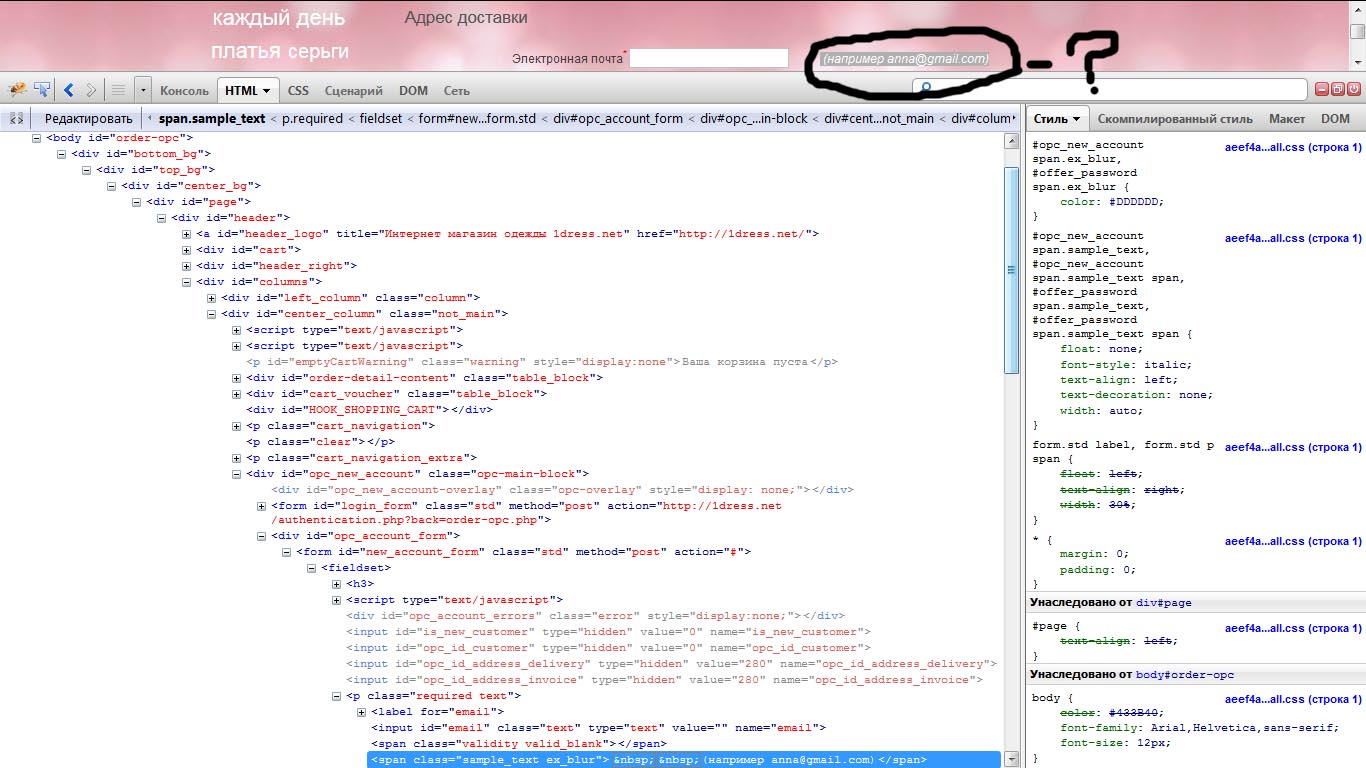The width and height of the screenshot is (1366, 768).
Task: Select div#cent...not_main in the breadcrumb
Action: tap(879, 118)
